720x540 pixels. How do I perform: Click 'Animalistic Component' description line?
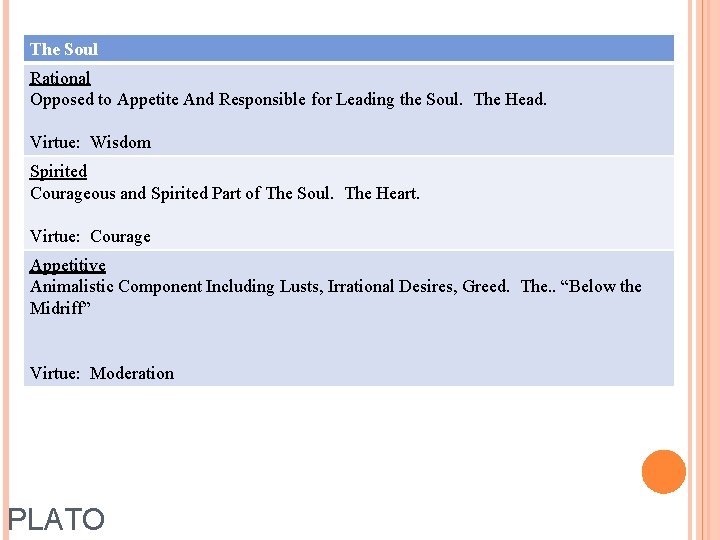(x=150, y=286)
